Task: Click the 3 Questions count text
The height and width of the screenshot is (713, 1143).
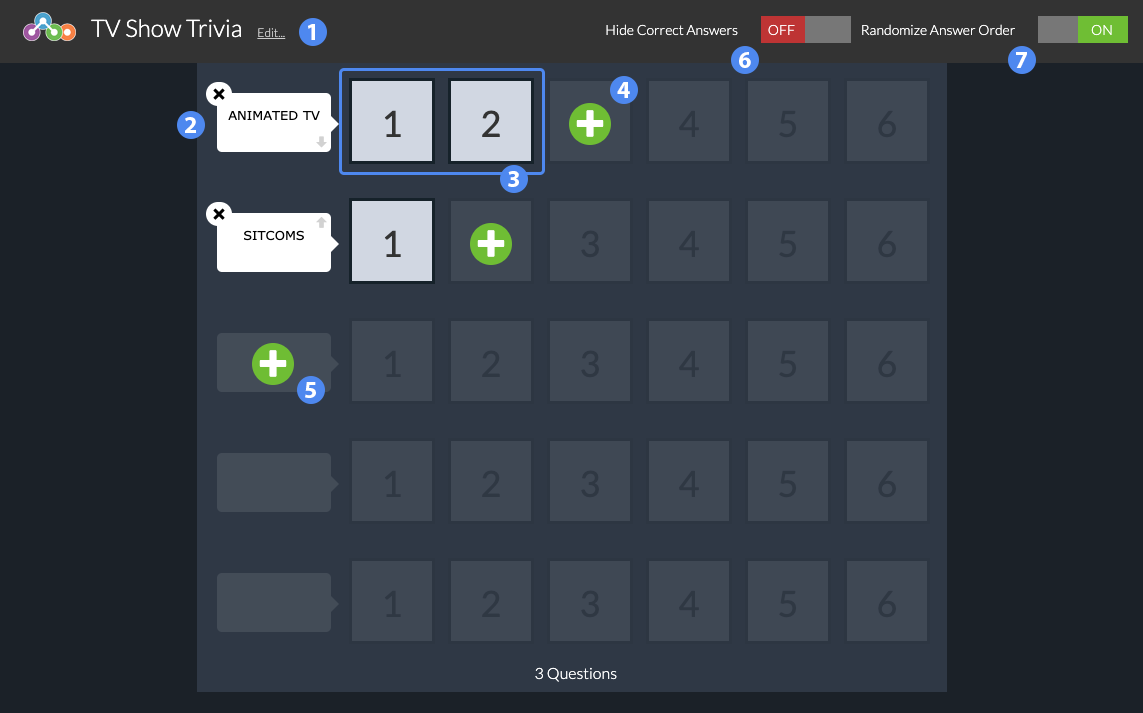Action: pos(576,674)
